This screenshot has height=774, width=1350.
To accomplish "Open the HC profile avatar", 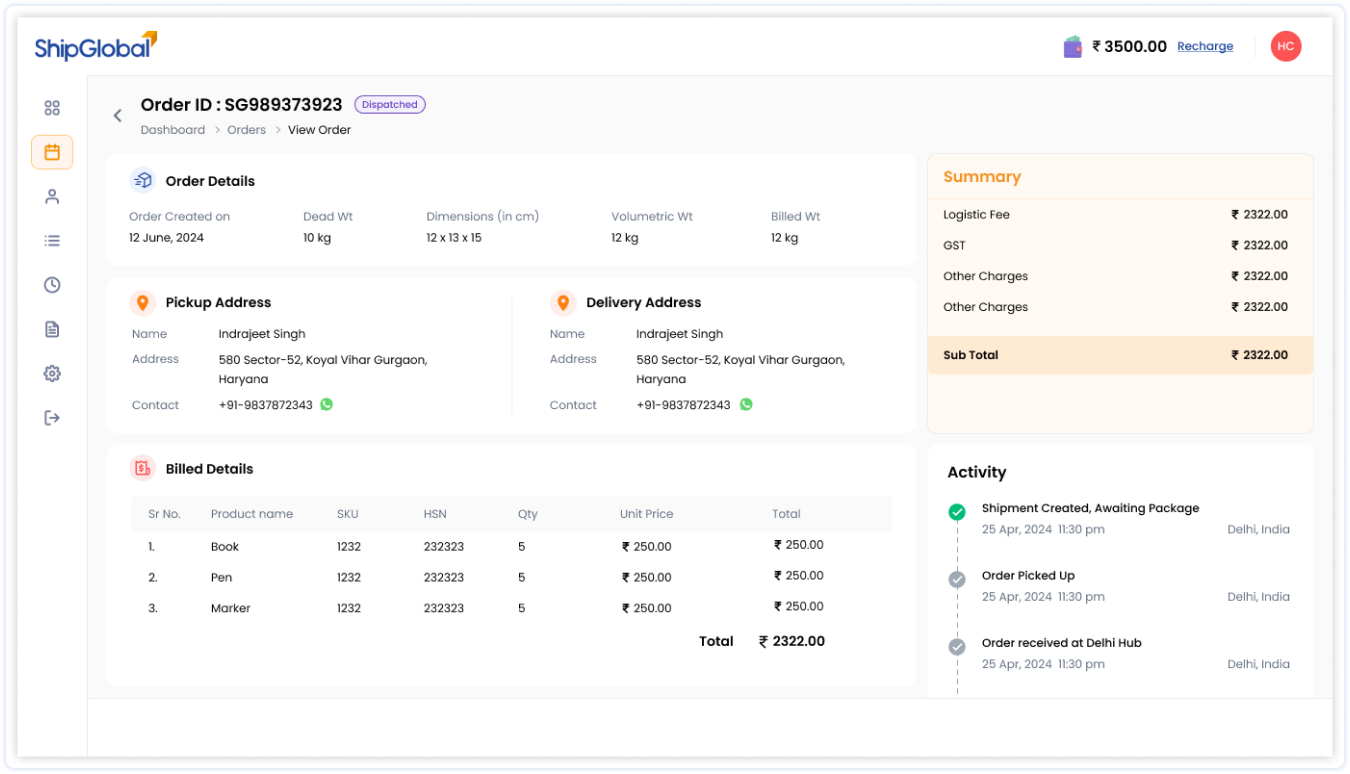I will point(1286,46).
